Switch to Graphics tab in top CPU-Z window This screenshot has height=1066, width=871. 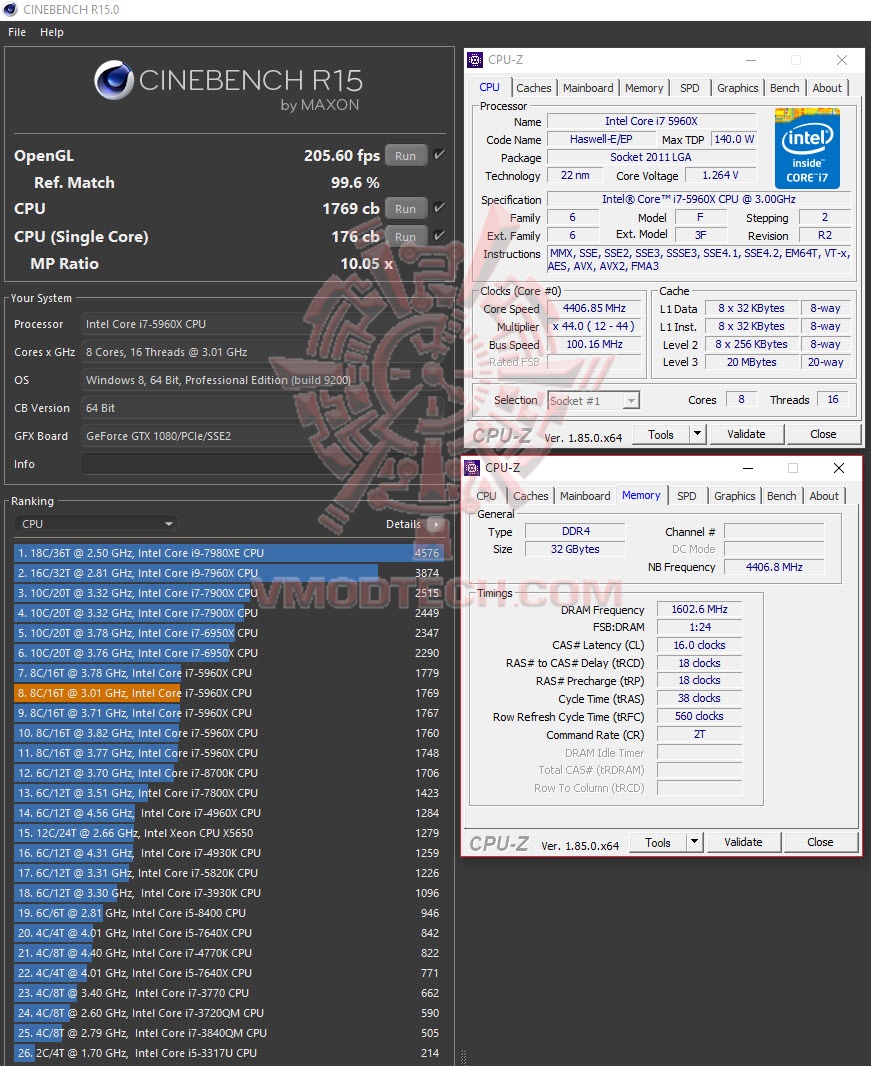click(738, 88)
